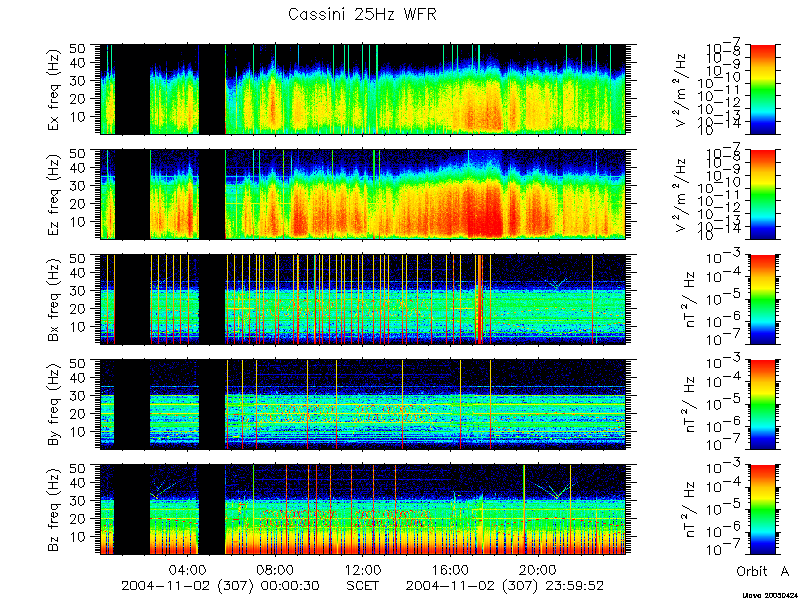Click the V²/m²/Hz unit label beside Ex colorbar
Viewport: 800px width, 600px height.
click(682, 90)
